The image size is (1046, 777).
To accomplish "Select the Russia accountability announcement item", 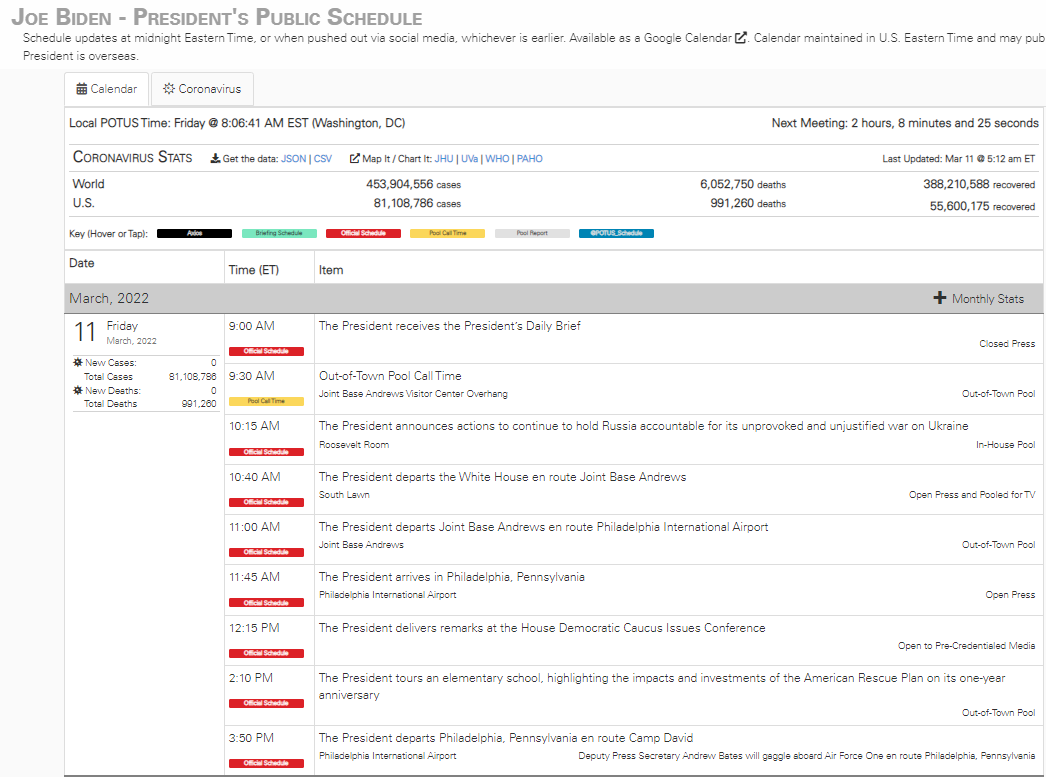I will 644,426.
